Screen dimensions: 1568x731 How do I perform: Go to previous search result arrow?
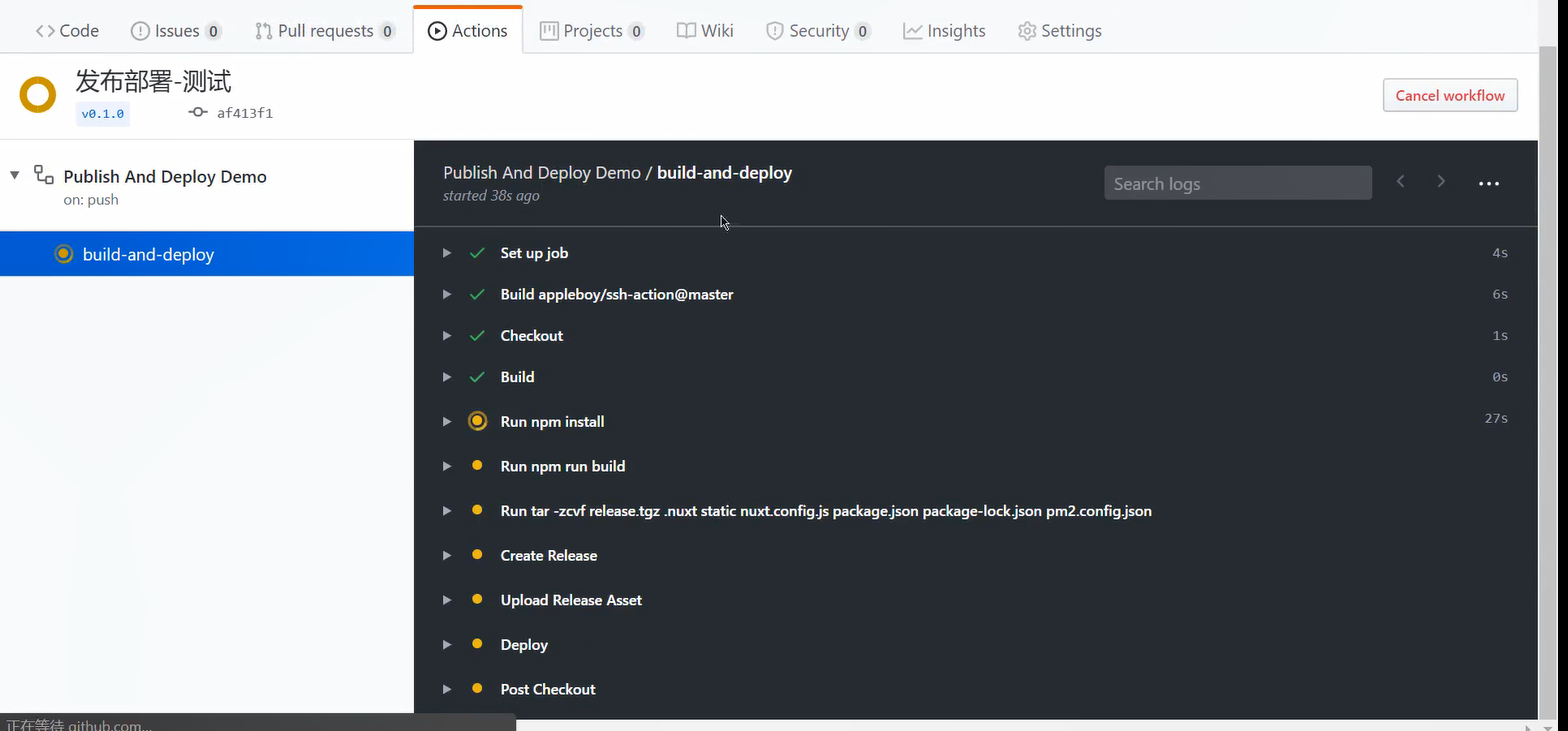1401,182
